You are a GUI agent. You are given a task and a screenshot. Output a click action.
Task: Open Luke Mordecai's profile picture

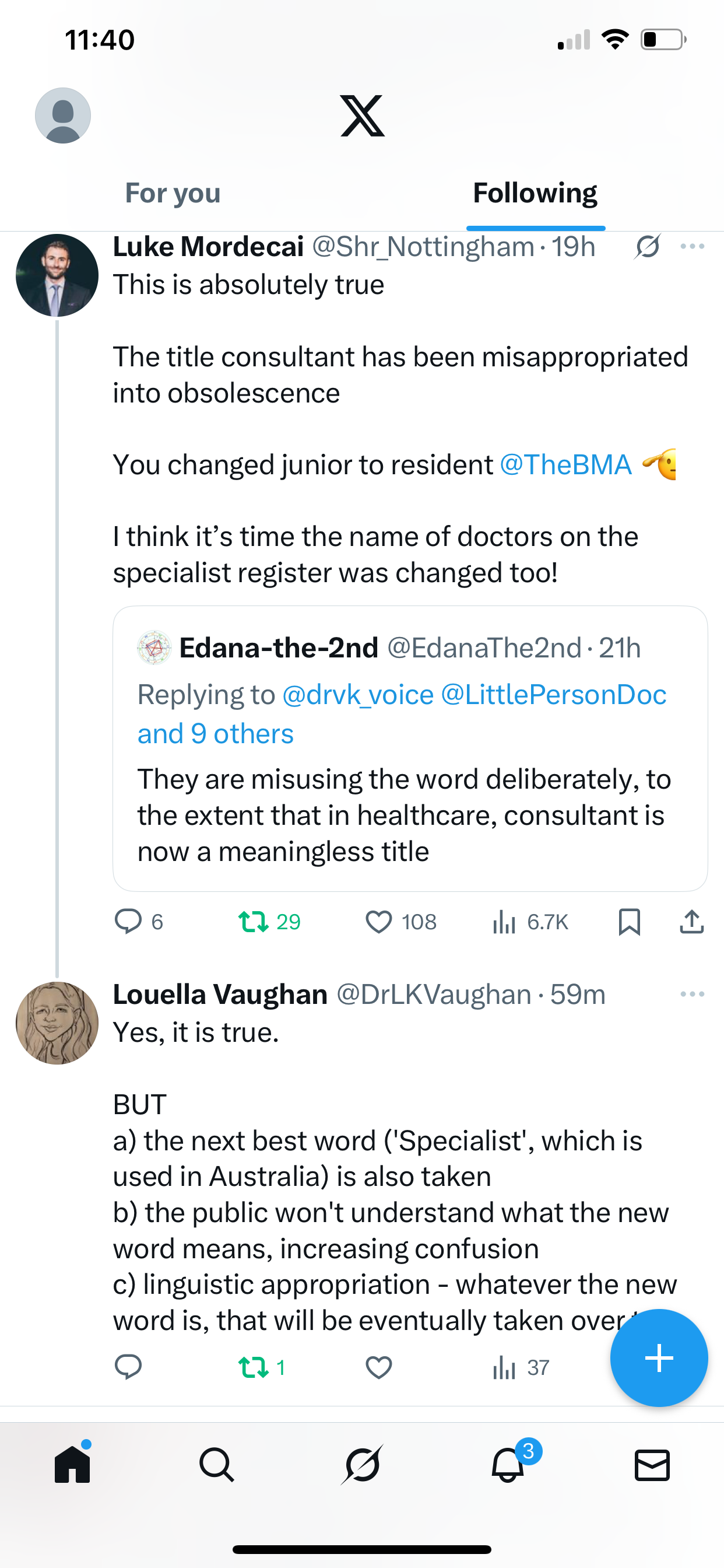(x=57, y=275)
